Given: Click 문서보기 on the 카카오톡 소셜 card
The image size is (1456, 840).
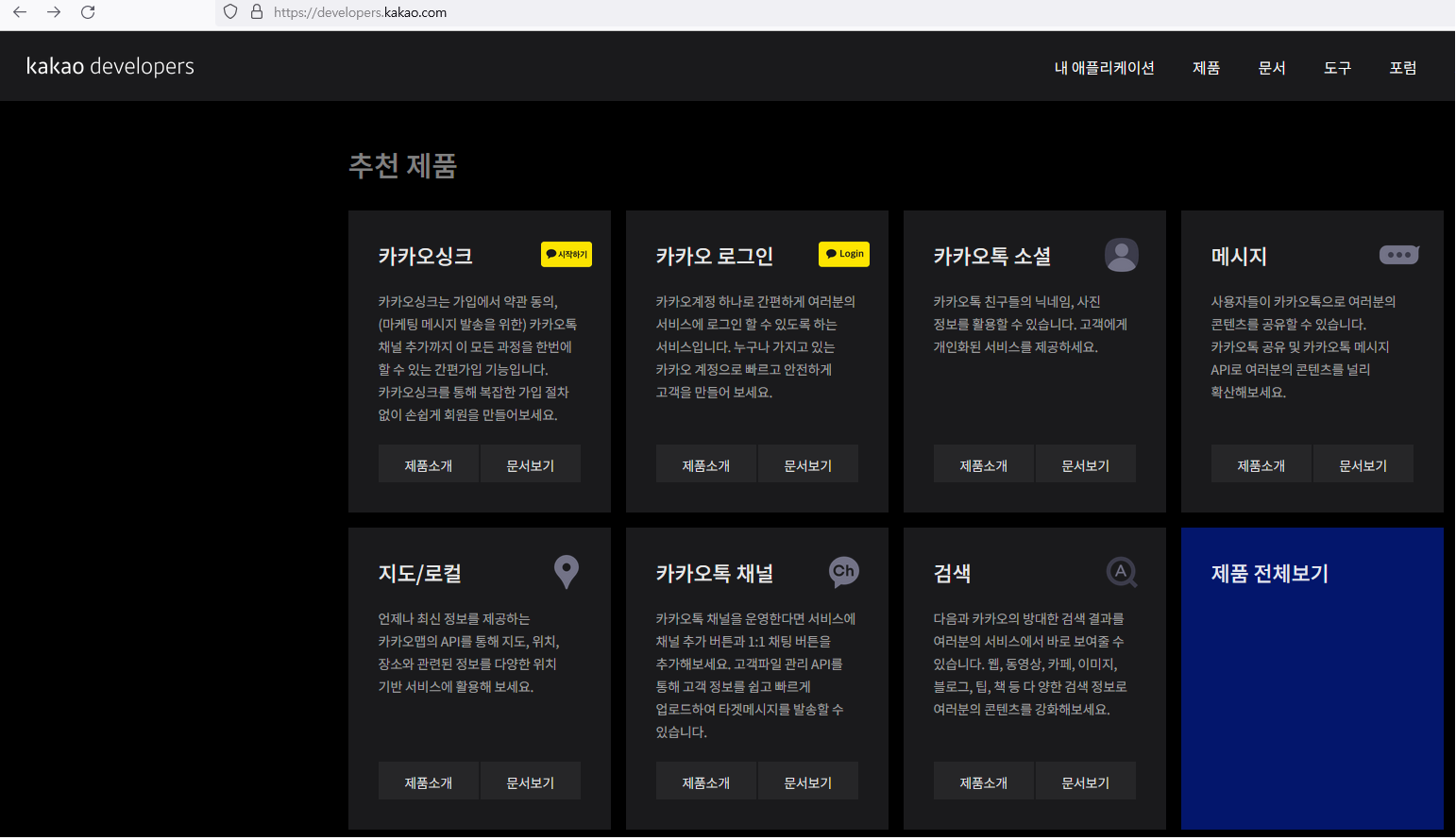Looking at the screenshot, I should tap(1086, 464).
